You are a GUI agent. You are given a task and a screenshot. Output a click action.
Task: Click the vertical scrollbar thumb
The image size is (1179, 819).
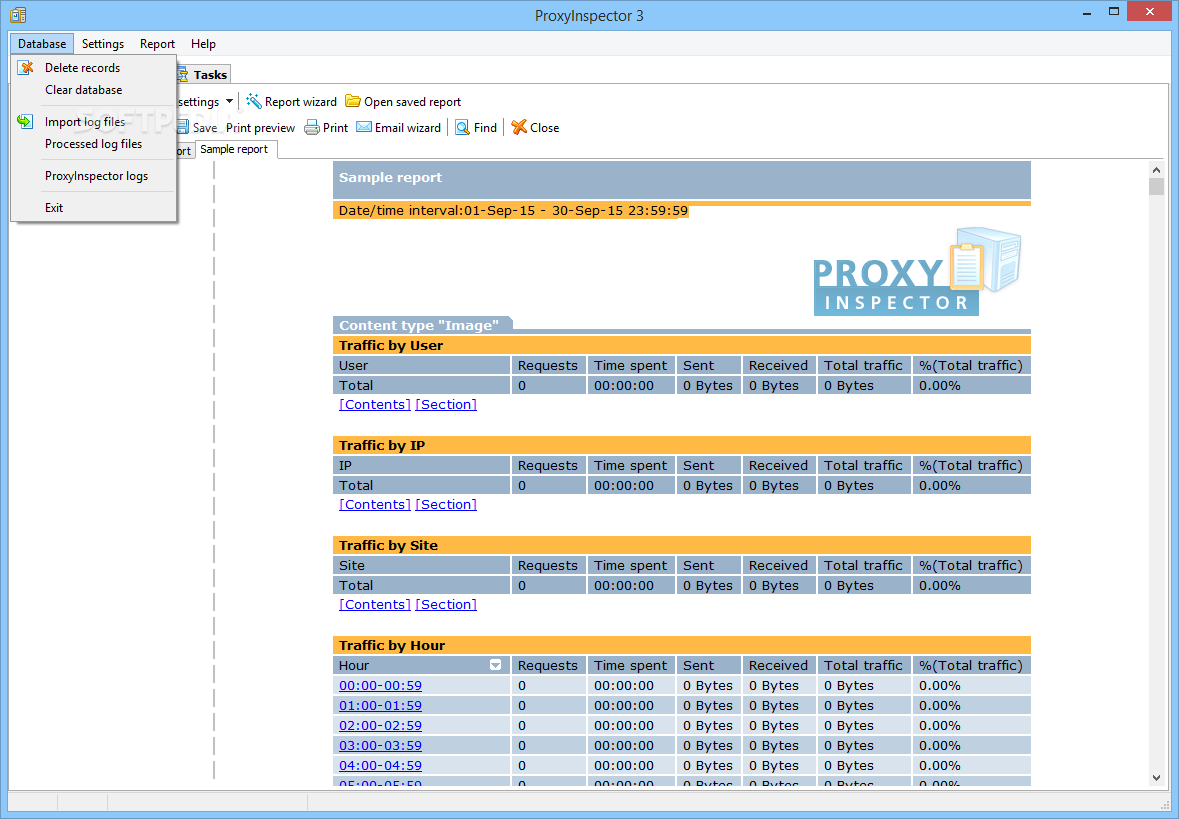pyautogui.click(x=1156, y=187)
